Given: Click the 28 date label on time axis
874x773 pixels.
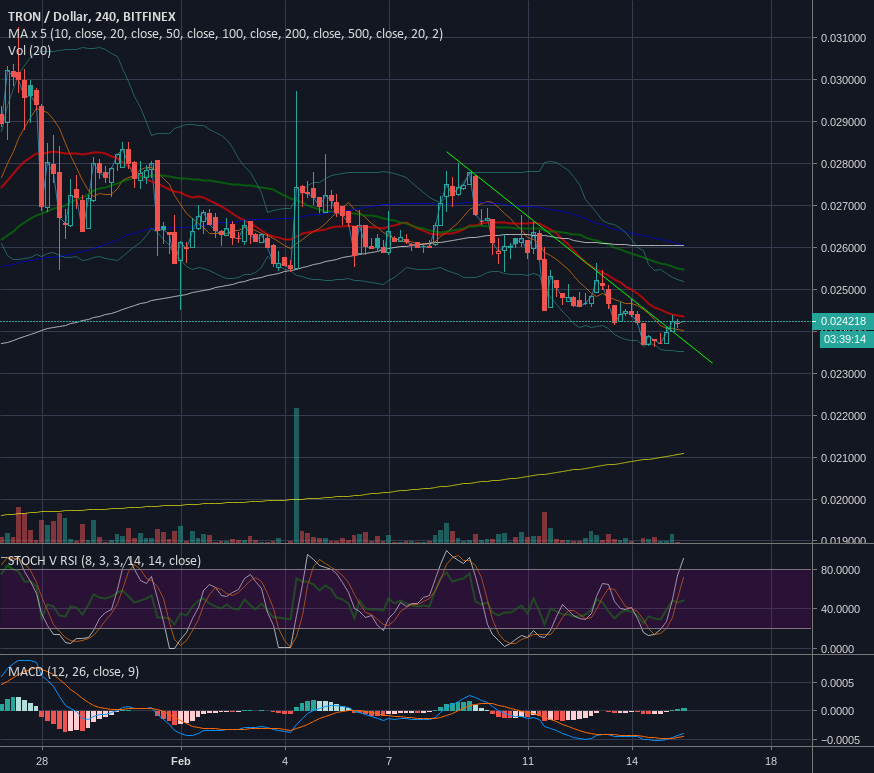Looking at the screenshot, I should (42, 761).
